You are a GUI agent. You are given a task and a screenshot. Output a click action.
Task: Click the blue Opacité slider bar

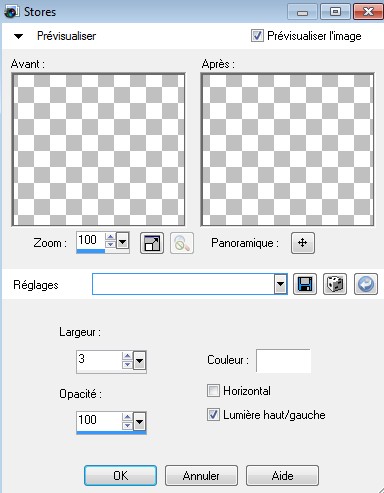[x=111, y=432]
